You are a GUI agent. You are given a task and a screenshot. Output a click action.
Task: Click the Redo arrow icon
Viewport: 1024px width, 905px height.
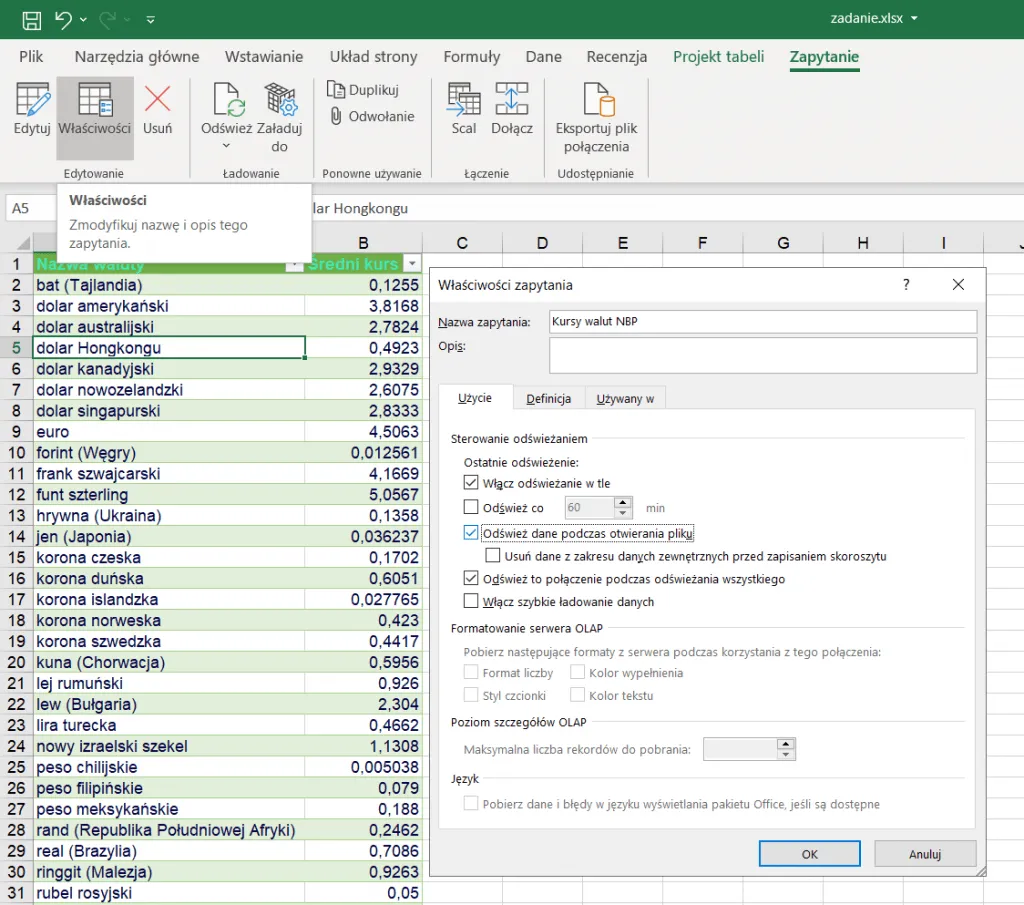108,20
